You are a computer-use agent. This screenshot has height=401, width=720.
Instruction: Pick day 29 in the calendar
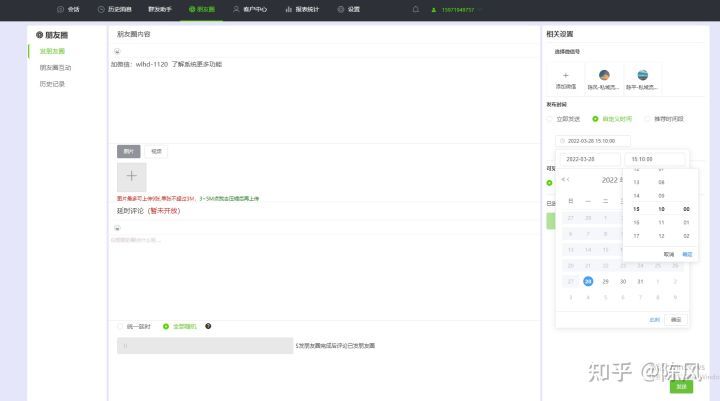click(605, 281)
